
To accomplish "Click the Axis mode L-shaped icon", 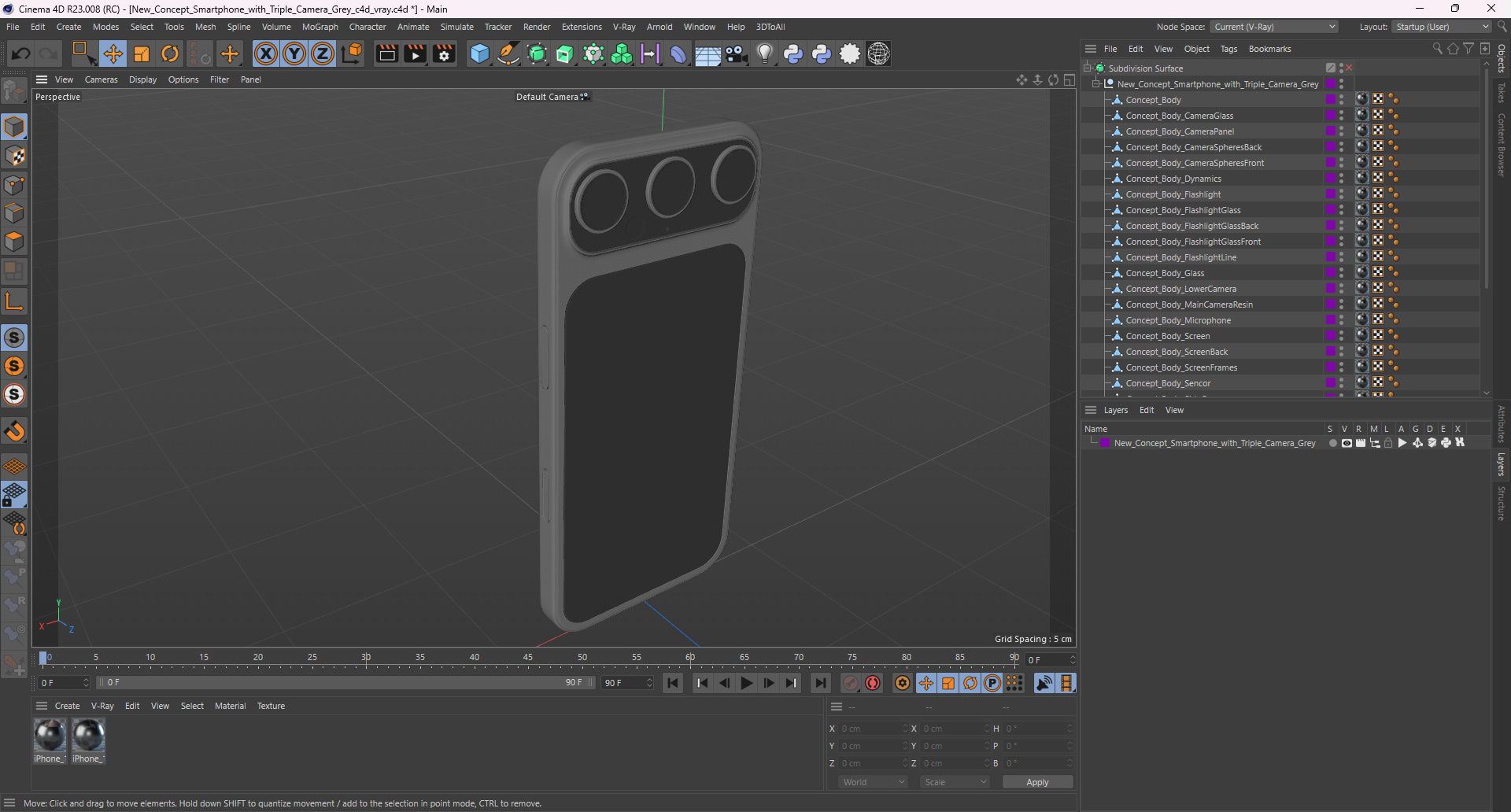I will (x=14, y=301).
